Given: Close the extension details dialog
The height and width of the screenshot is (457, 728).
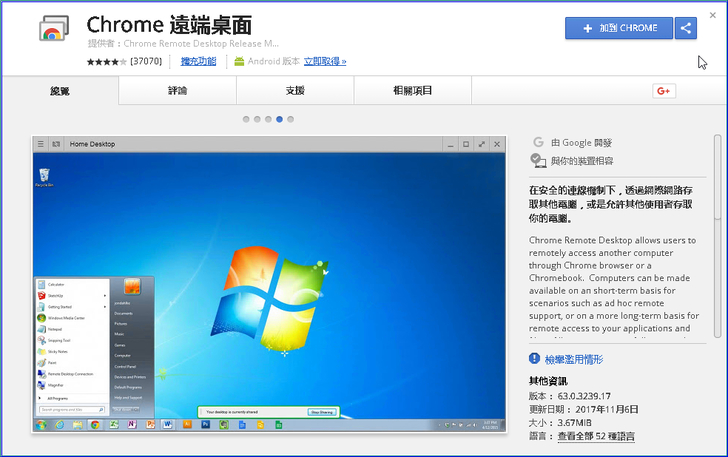Looking at the screenshot, I should coord(713,15).
